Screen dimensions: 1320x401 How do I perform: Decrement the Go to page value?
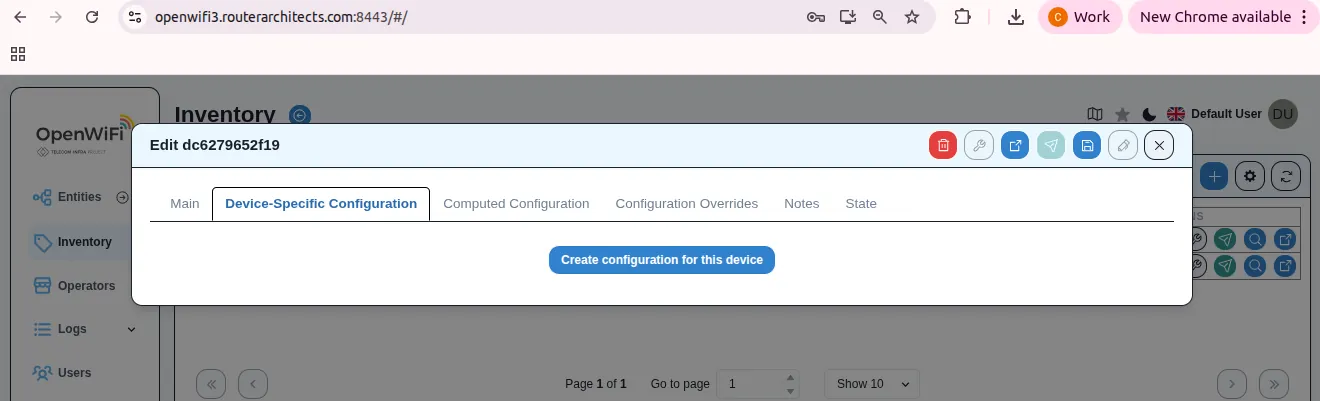click(x=791, y=391)
